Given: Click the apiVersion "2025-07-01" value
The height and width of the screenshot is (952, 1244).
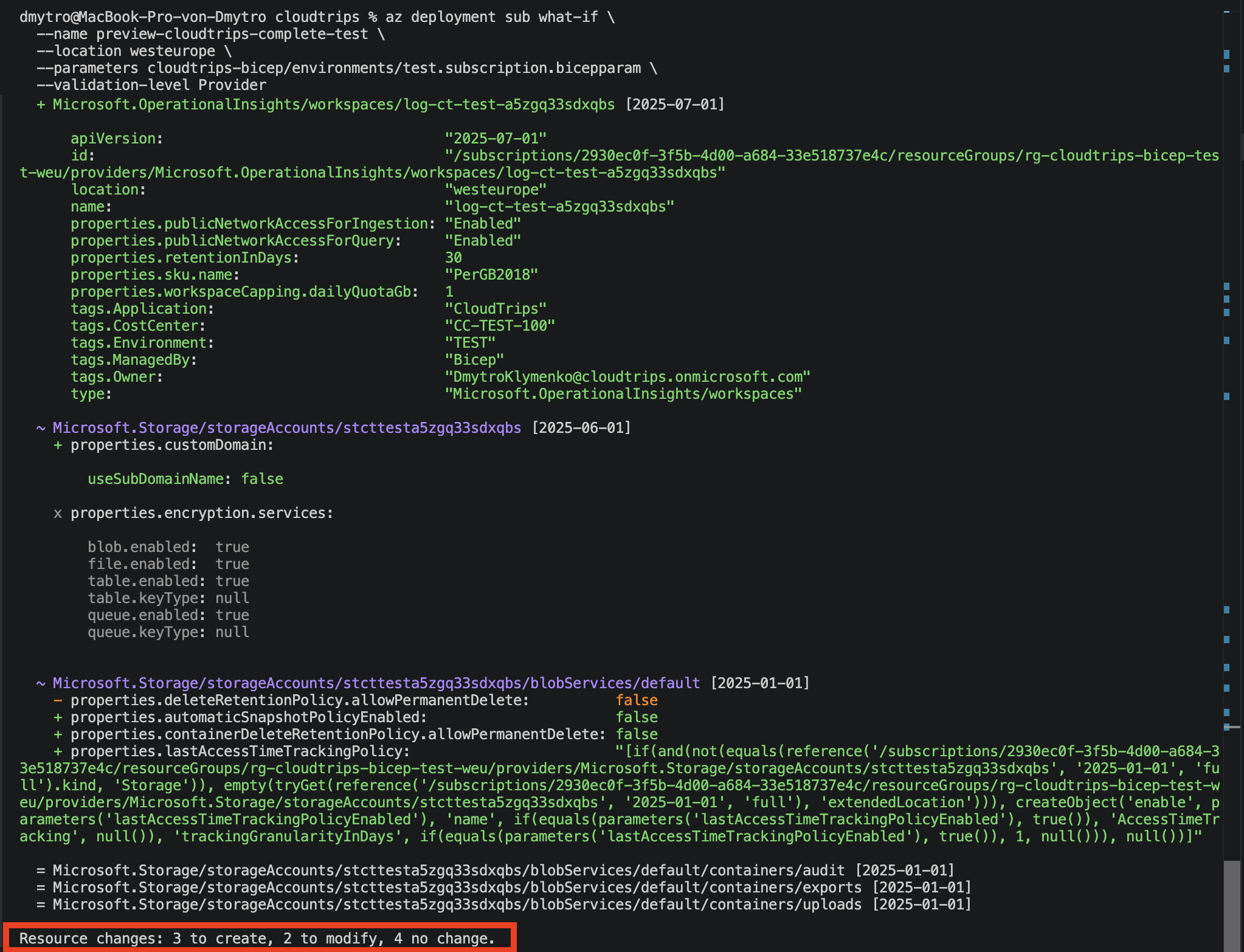Looking at the screenshot, I should pyautogui.click(x=496, y=139).
